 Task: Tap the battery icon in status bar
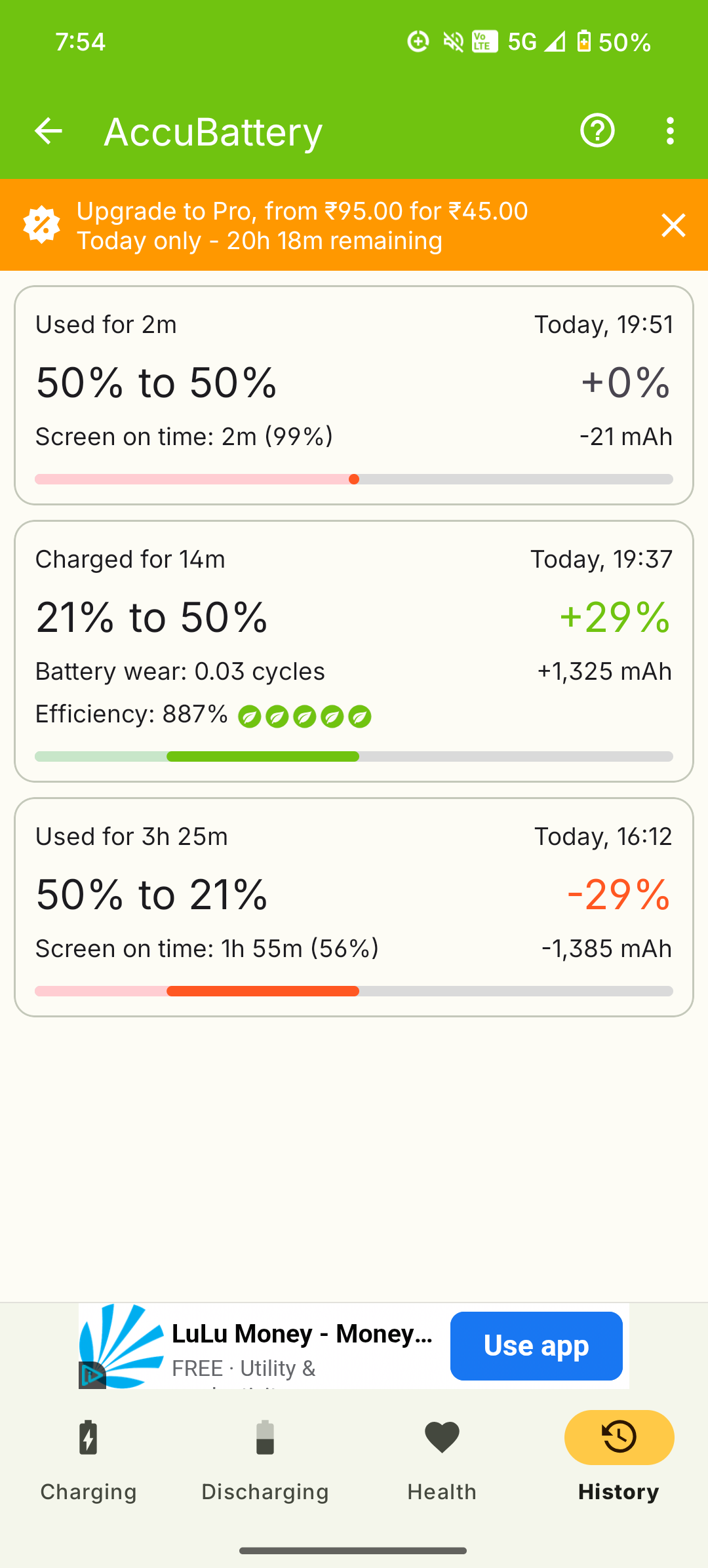click(x=583, y=42)
